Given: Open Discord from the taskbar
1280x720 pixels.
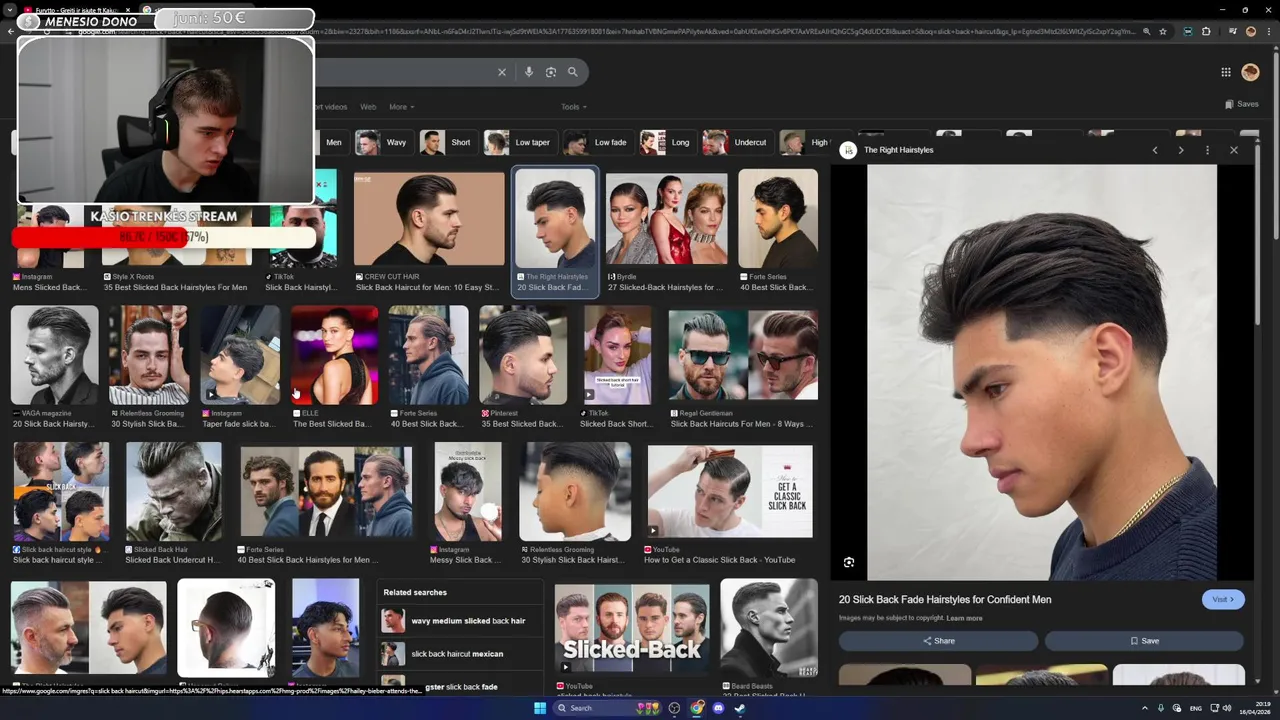Looking at the screenshot, I should coord(718,708).
